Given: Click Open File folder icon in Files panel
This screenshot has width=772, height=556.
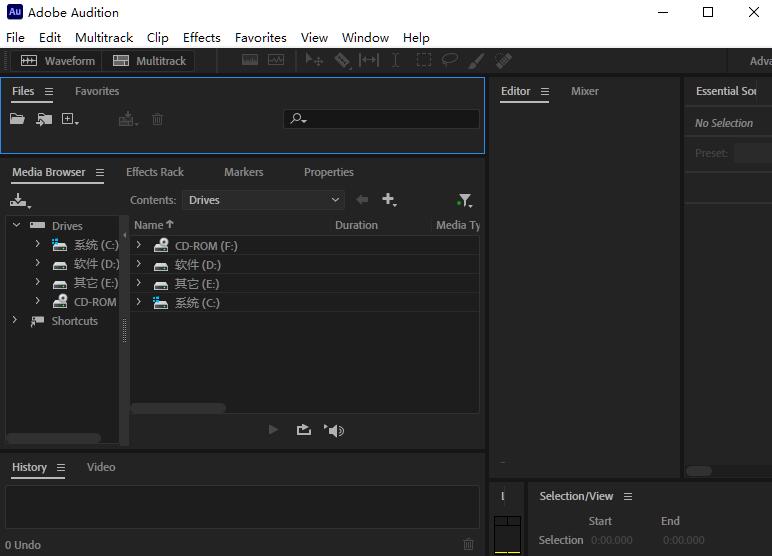Looking at the screenshot, I should pos(17,119).
